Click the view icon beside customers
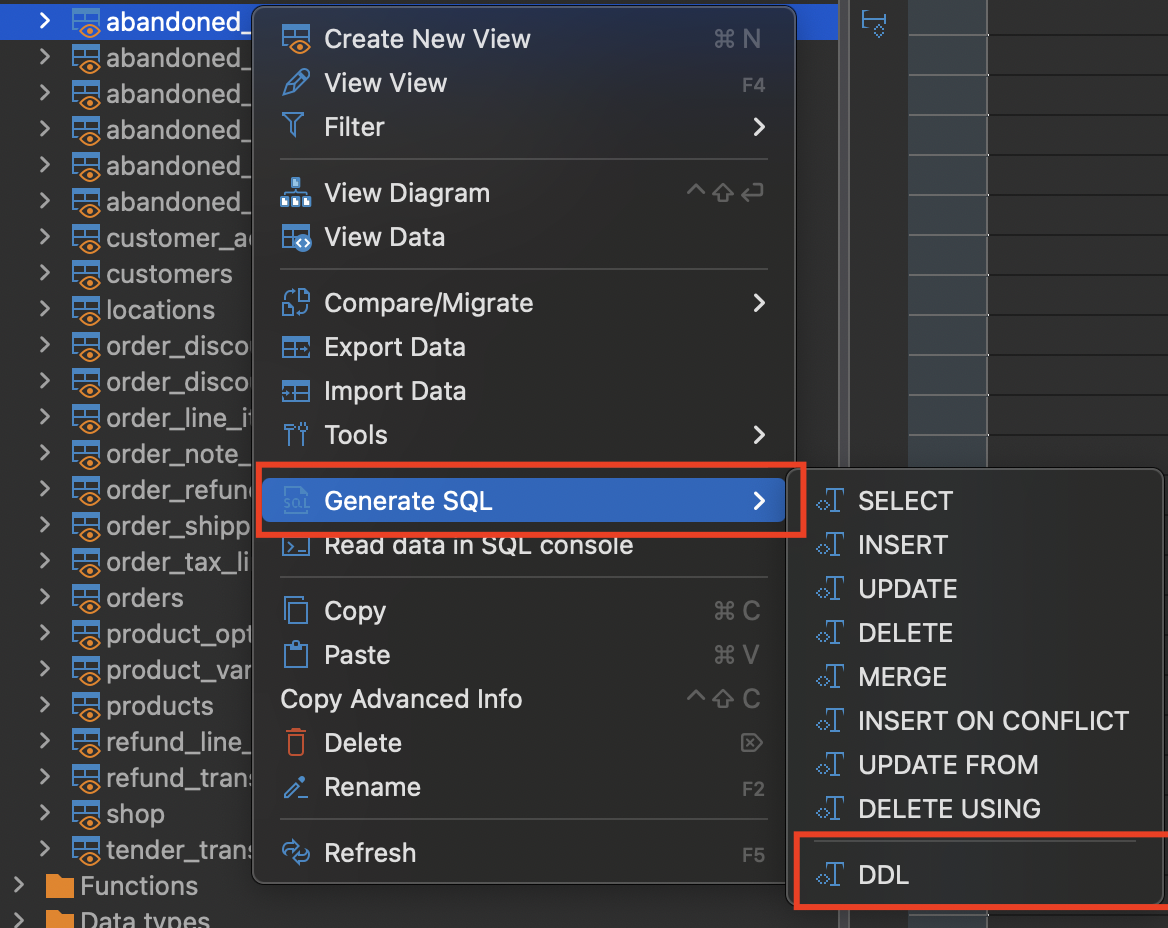This screenshot has height=928, width=1168. point(86,274)
